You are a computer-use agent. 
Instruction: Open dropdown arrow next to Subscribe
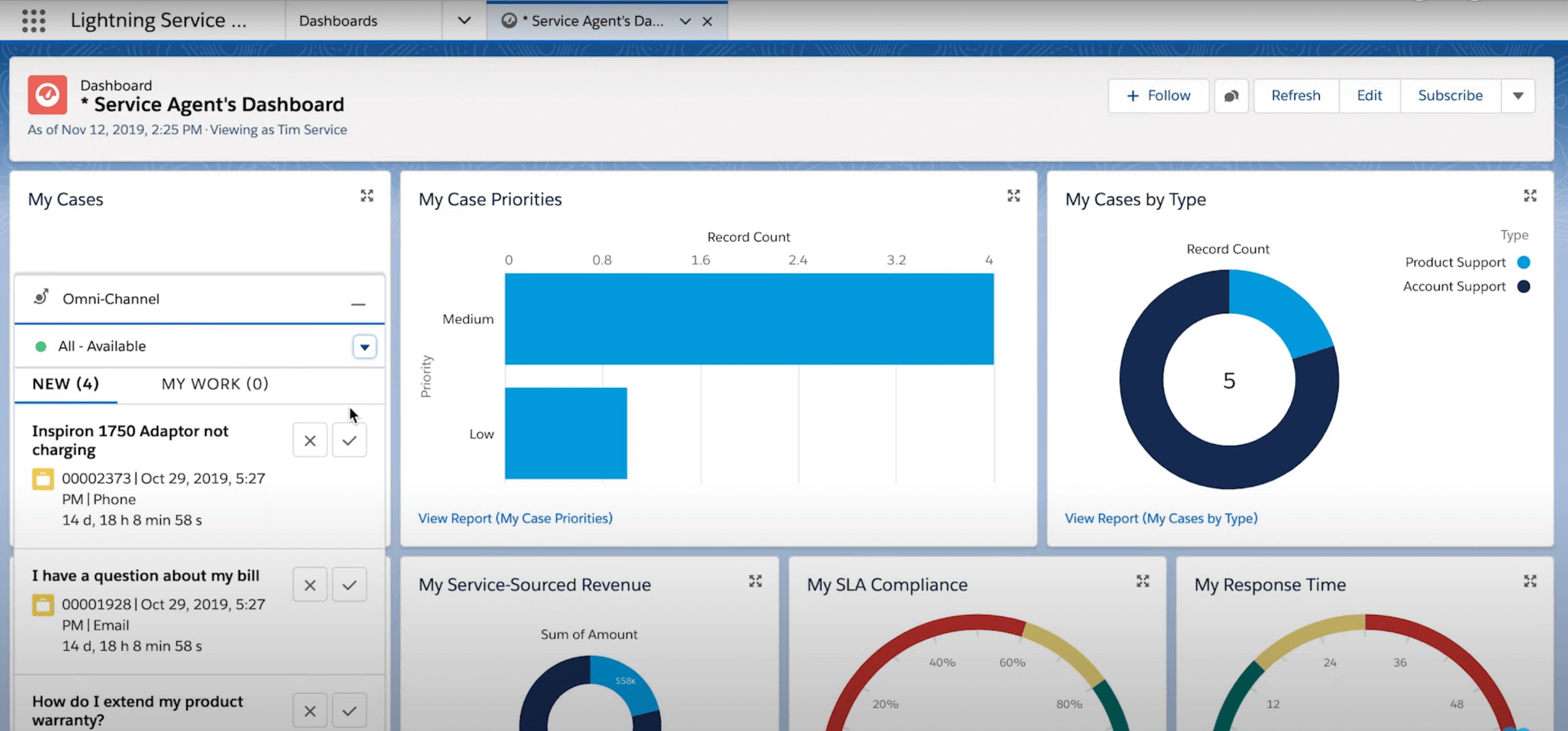pyautogui.click(x=1517, y=96)
